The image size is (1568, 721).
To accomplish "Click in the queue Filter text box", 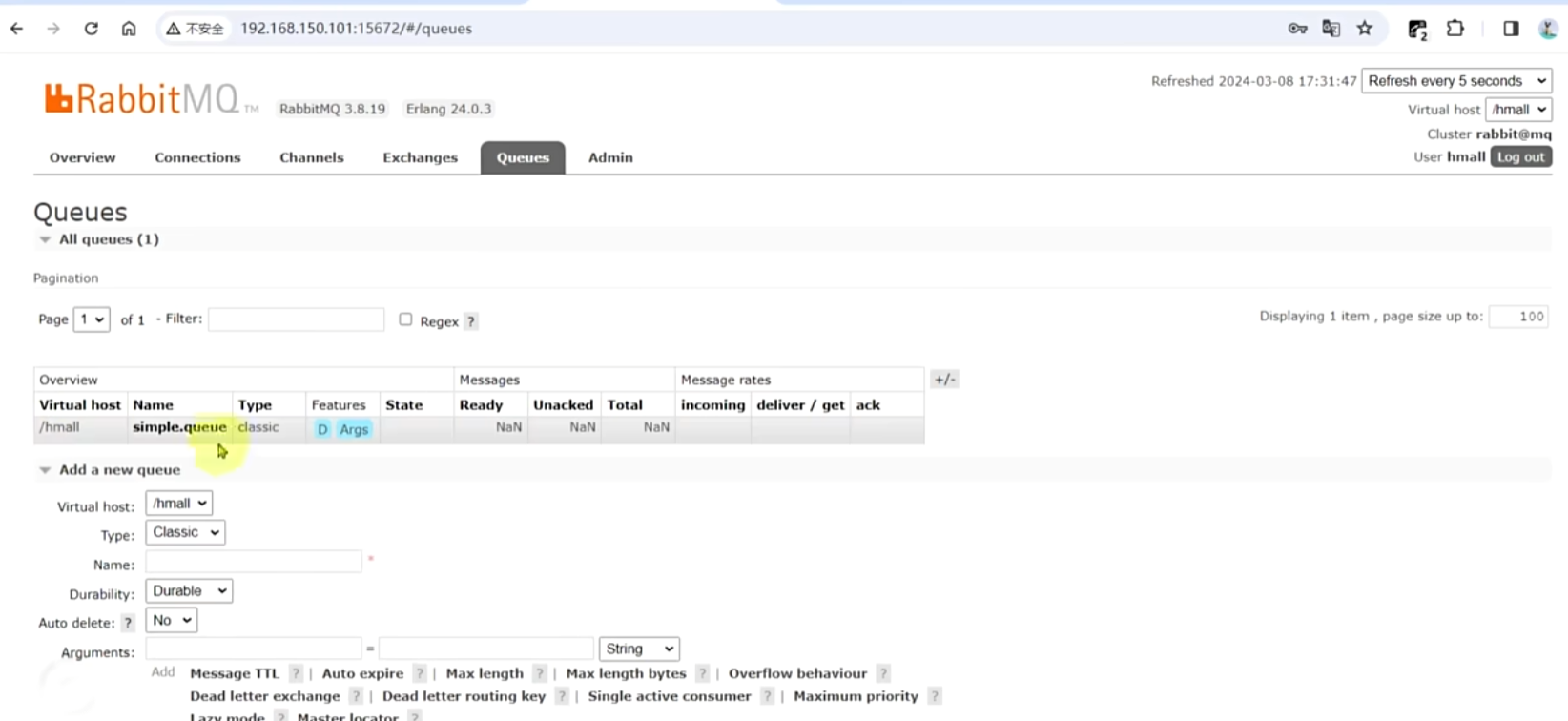I will (297, 319).
